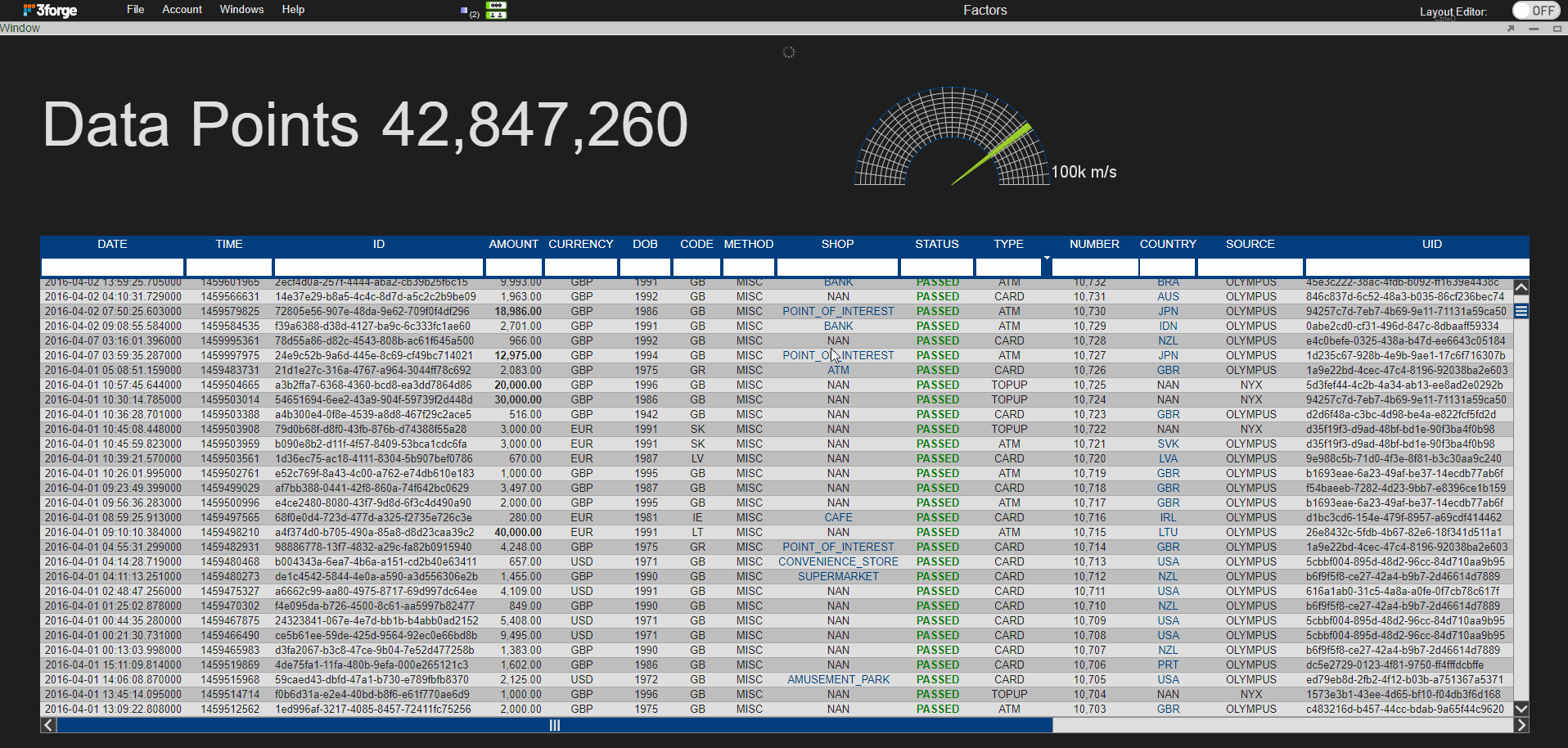Click the left horizontal scroll arrow

coord(48,725)
